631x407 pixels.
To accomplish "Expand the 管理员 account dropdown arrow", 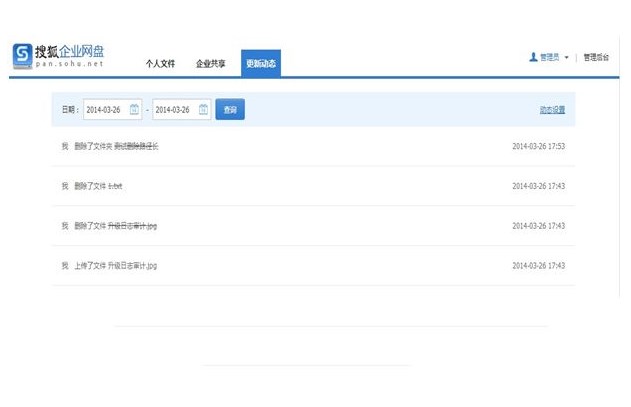I will click(567, 58).
